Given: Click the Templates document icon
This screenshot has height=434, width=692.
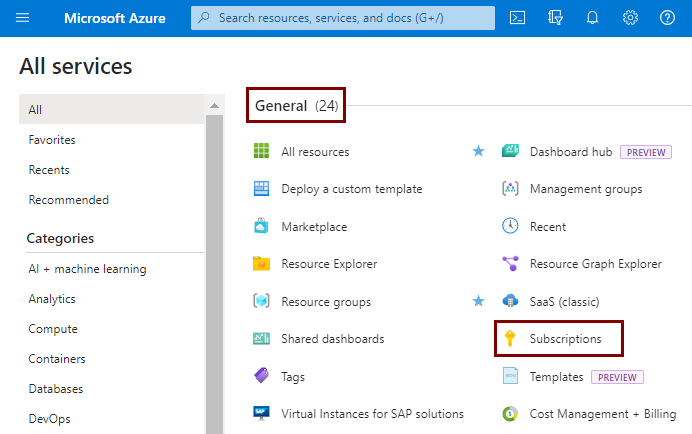Looking at the screenshot, I should tap(510, 376).
